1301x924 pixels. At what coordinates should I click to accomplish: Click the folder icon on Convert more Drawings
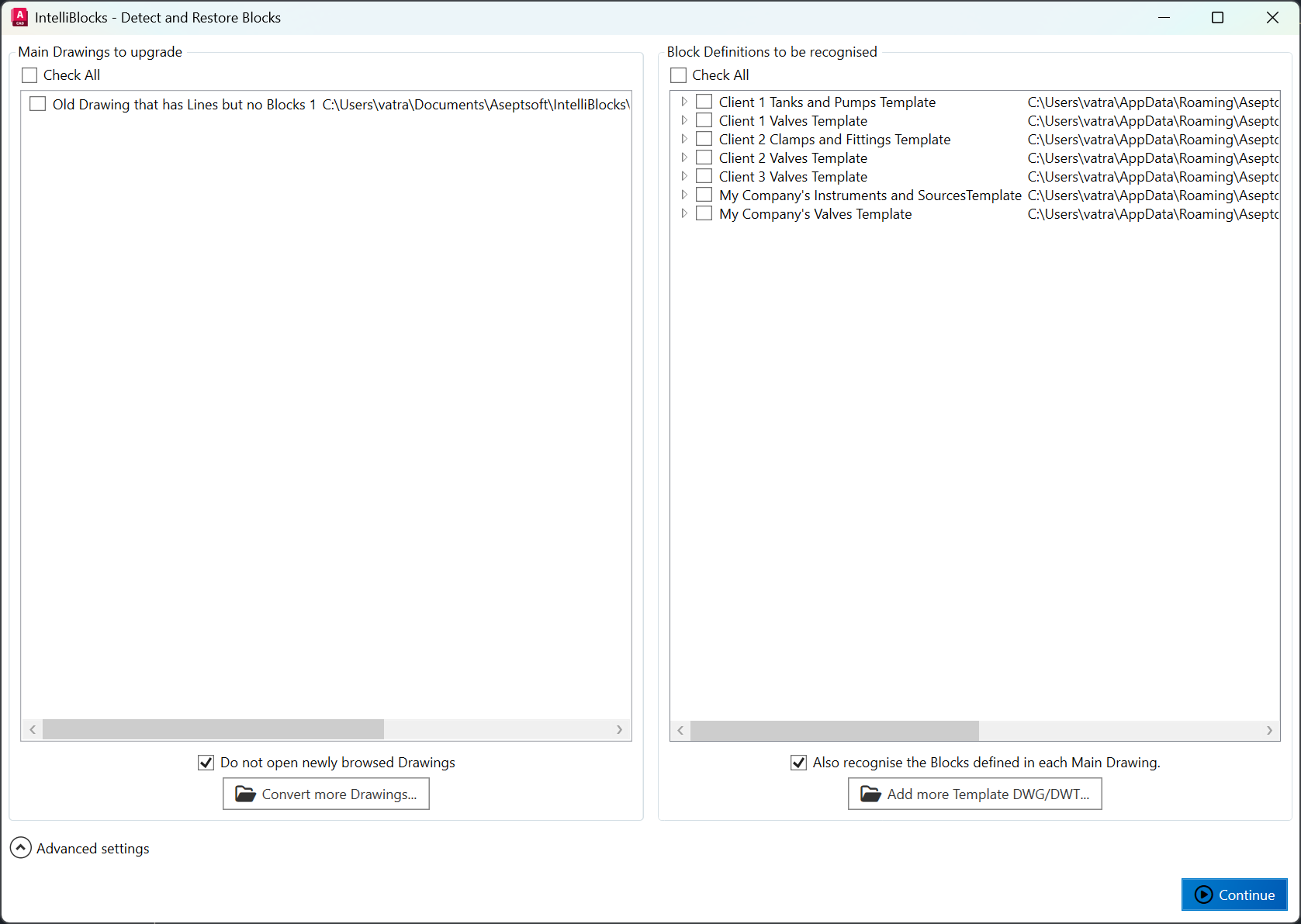(245, 794)
